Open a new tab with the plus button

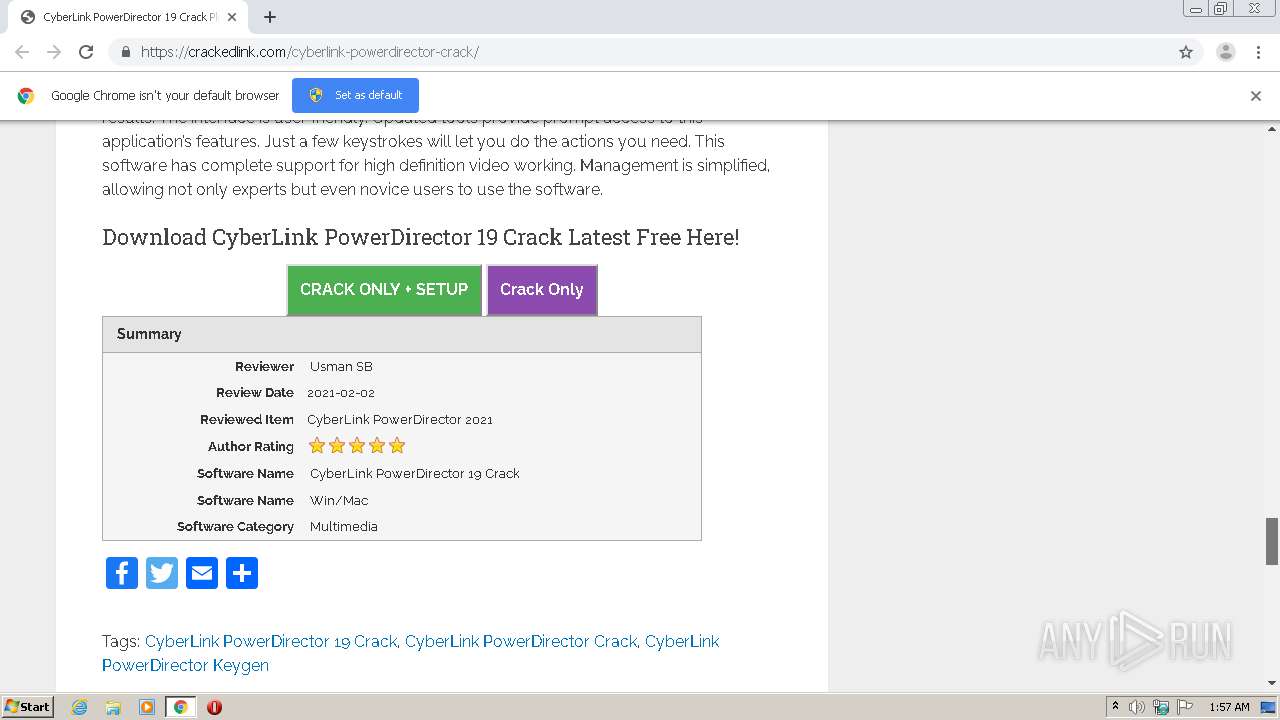click(x=270, y=17)
